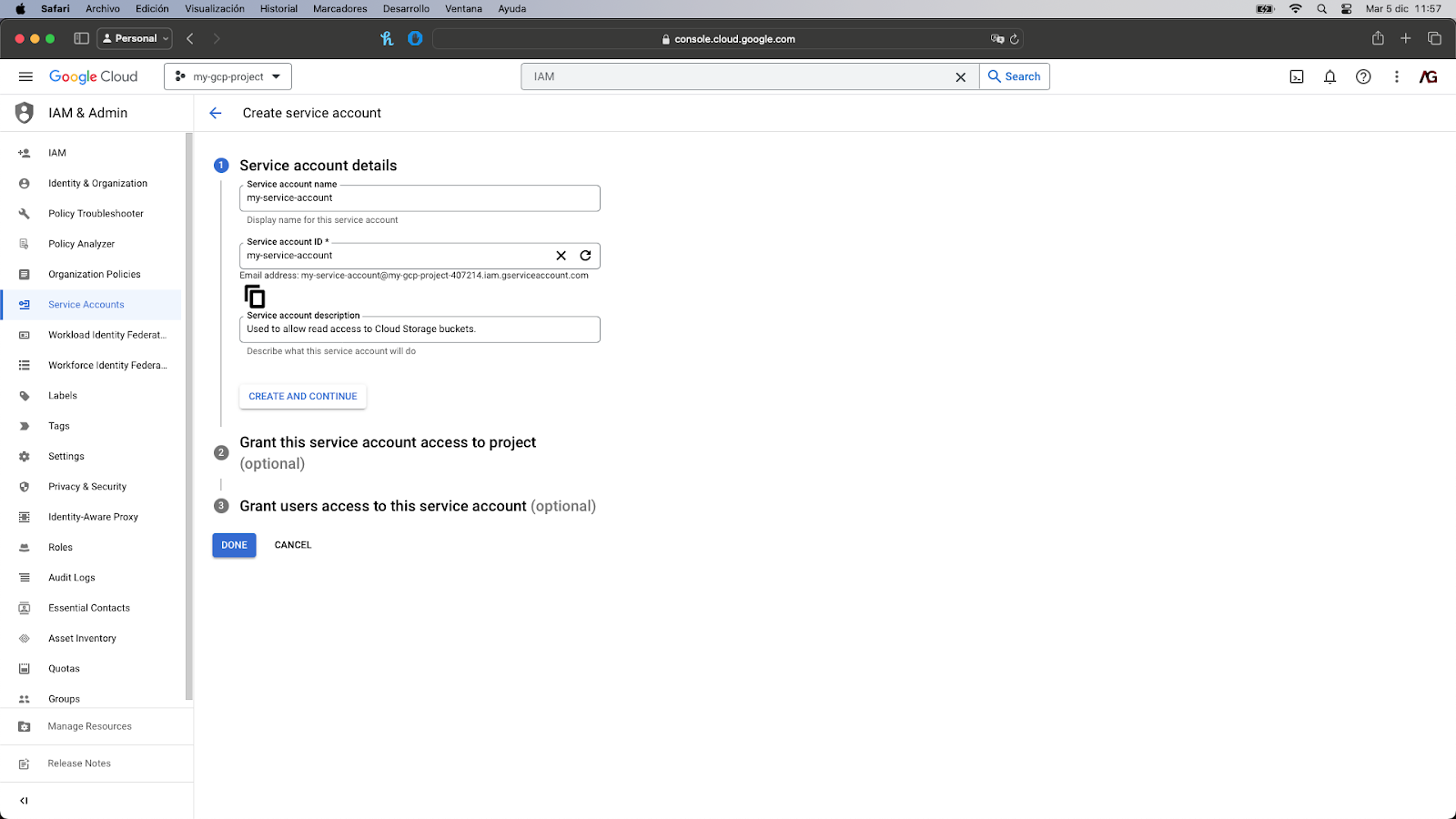Open the Historial menu in the menu bar
The image size is (1456, 819).
pyautogui.click(x=278, y=8)
